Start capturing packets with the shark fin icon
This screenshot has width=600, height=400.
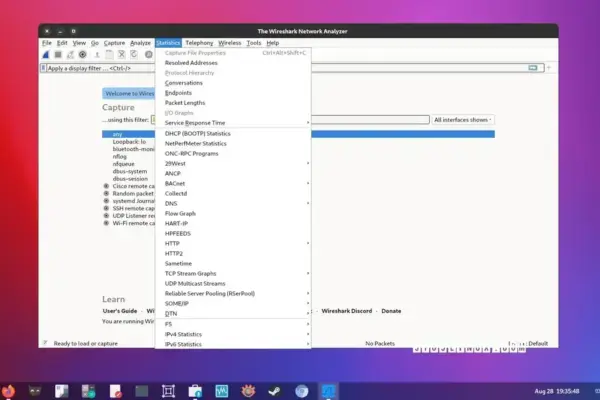[x=46, y=55]
